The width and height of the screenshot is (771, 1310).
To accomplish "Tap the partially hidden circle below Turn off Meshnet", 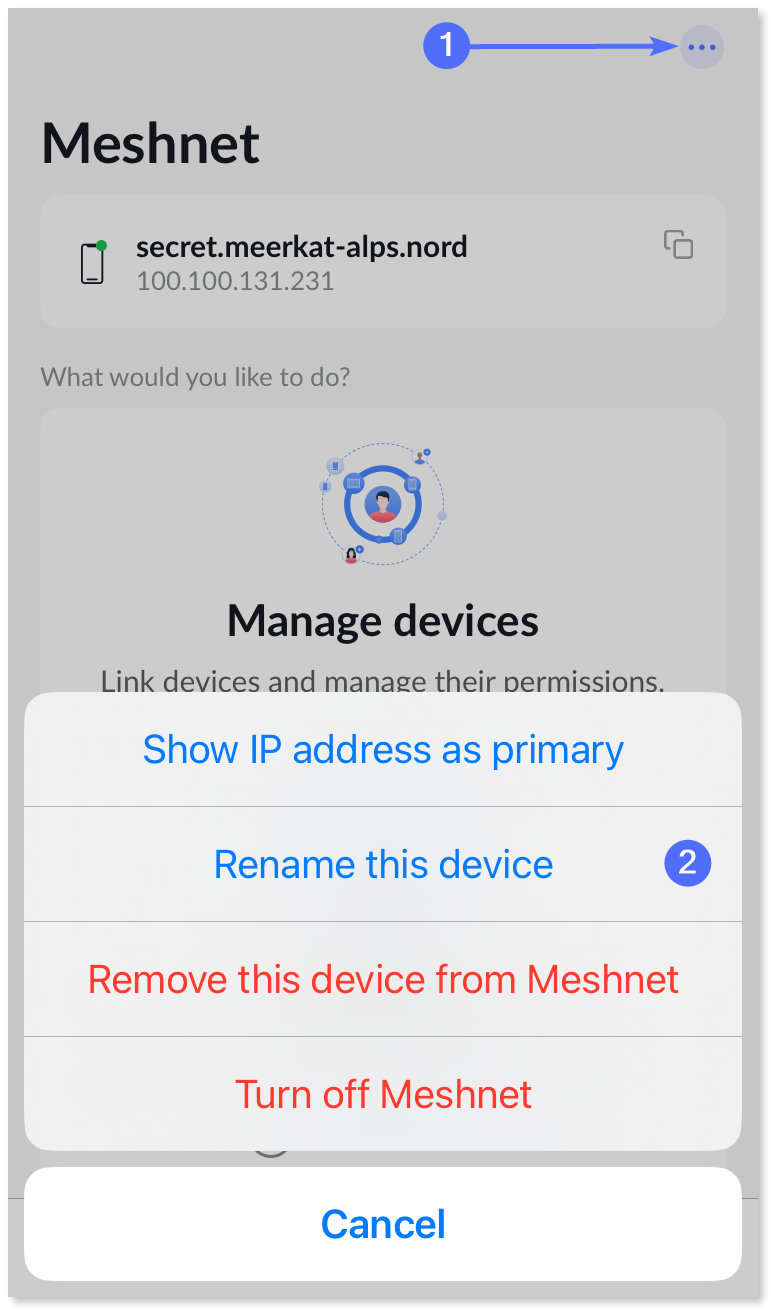I will coord(271,1152).
